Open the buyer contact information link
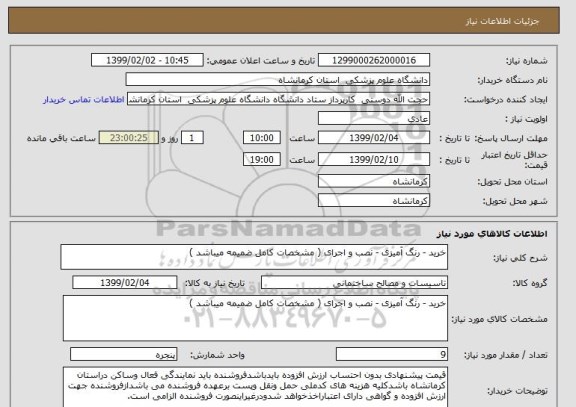The image size is (576, 407). coord(84,100)
